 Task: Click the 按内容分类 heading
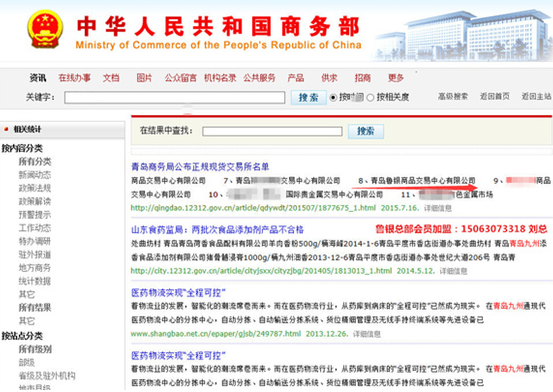pyautogui.click(x=22, y=149)
